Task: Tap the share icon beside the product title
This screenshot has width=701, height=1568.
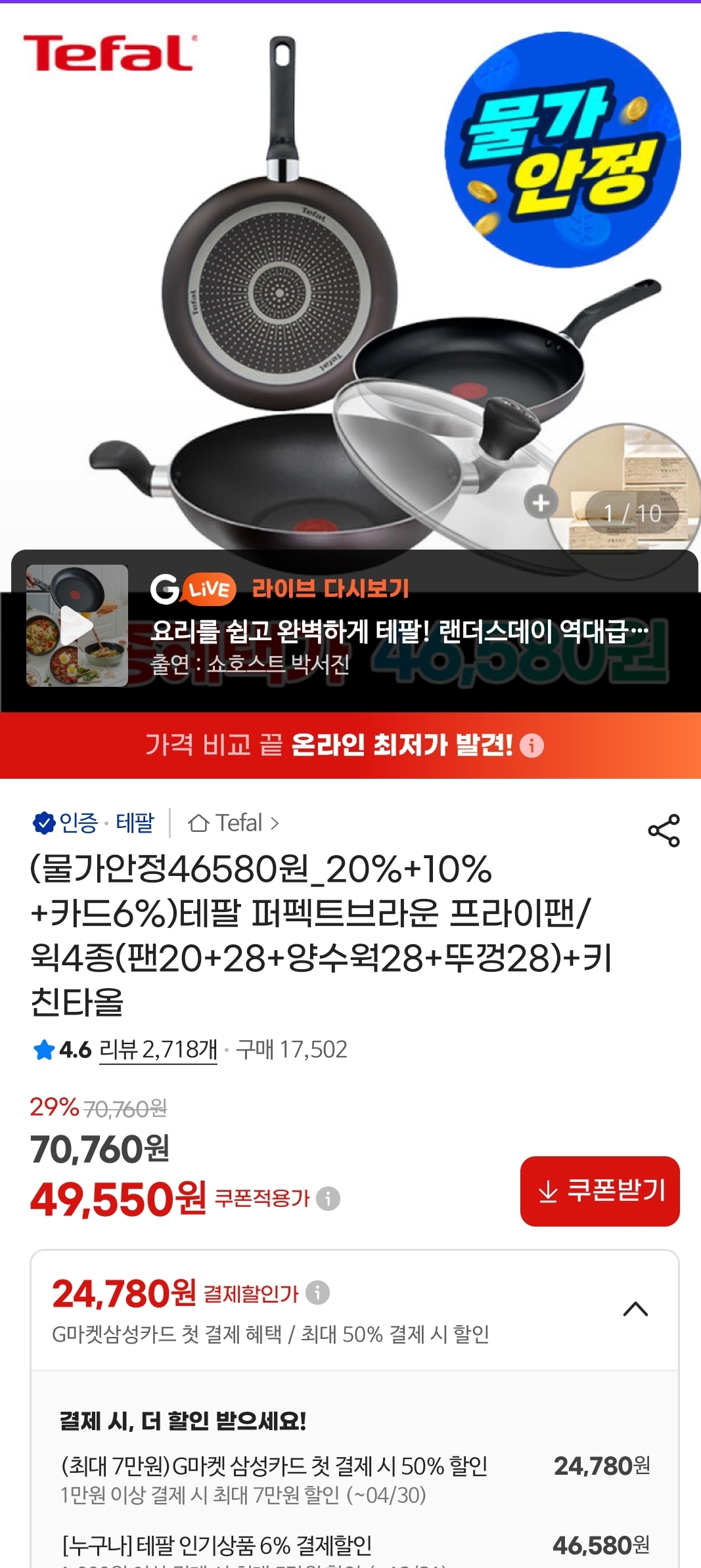Action: pyautogui.click(x=664, y=831)
